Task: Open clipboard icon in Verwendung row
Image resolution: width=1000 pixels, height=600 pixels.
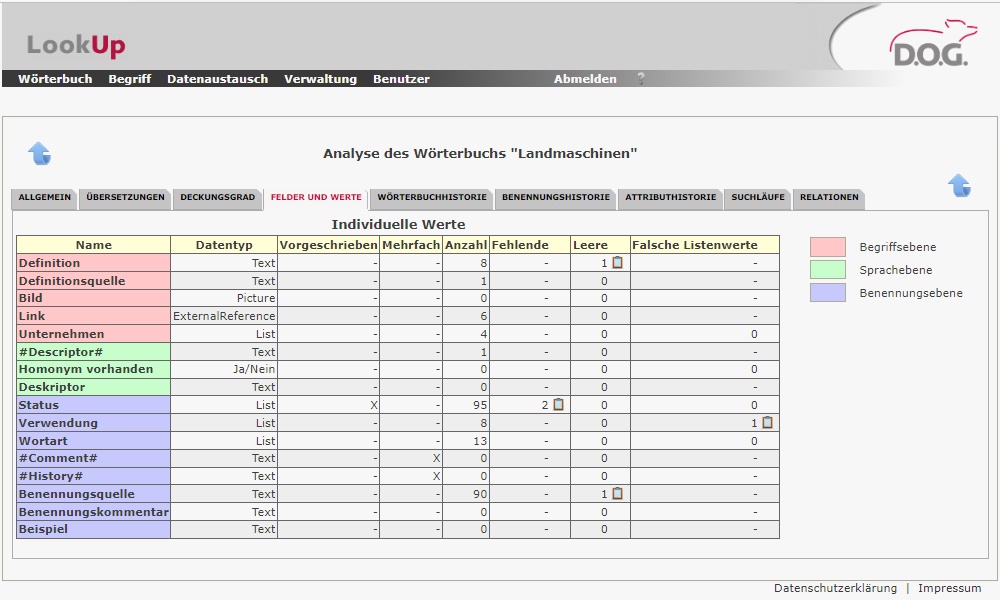Action: click(767, 423)
